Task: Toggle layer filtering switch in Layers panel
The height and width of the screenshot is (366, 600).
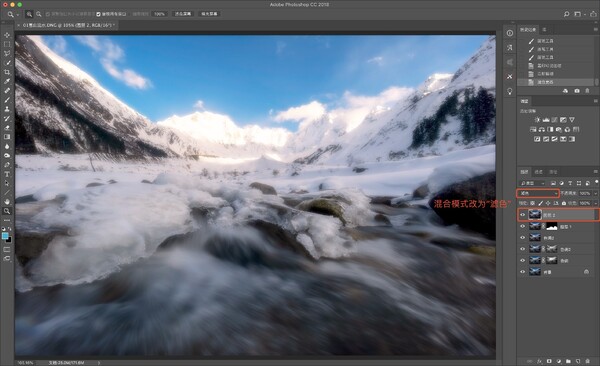Action: pos(596,182)
